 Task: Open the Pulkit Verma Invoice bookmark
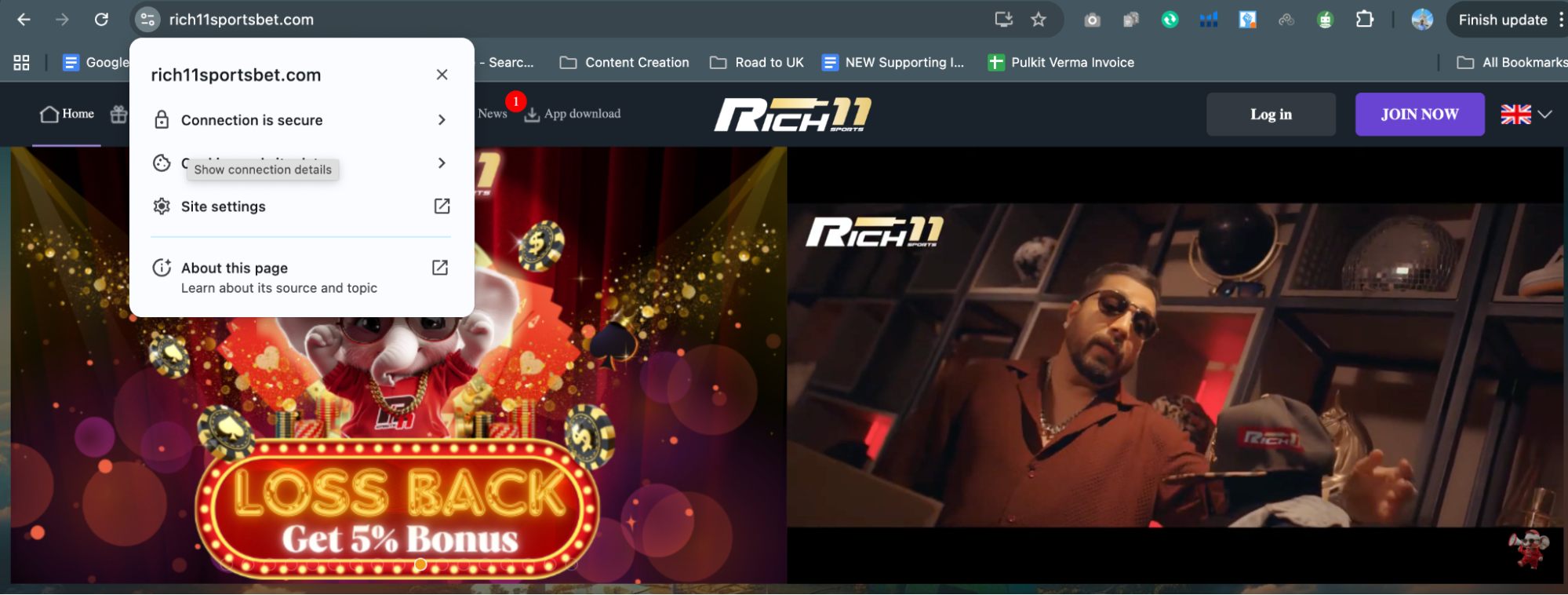[x=1060, y=62]
